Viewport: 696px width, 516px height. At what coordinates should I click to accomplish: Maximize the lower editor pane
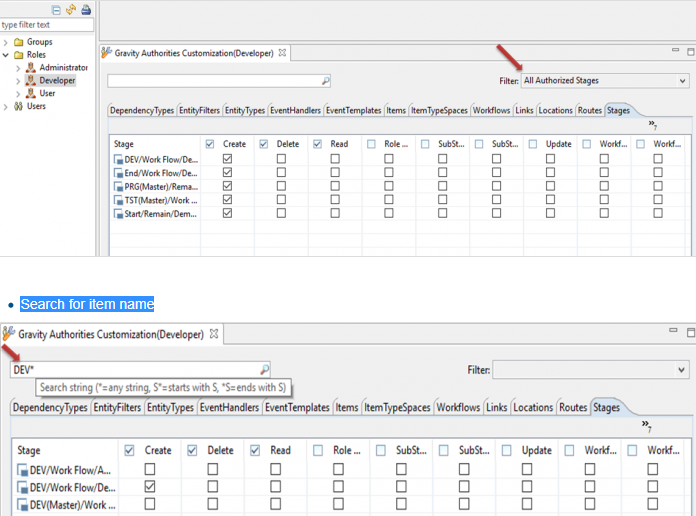coord(691,332)
